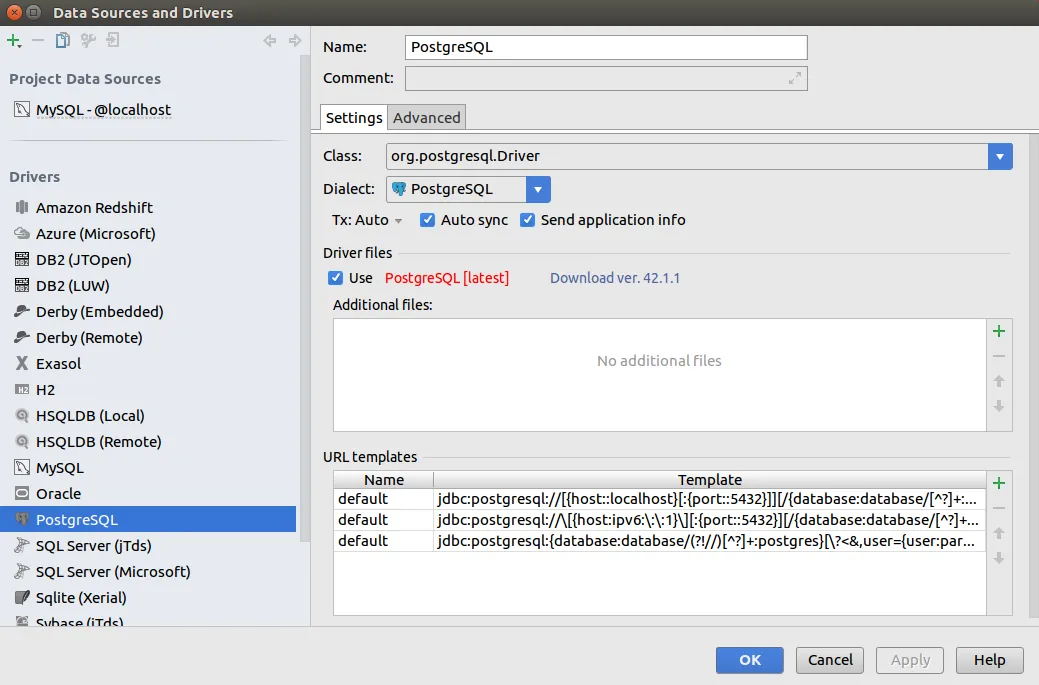The height and width of the screenshot is (685, 1039).
Task: Select the SQL Server (Microsoft) driver
Action: pos(148,571)
